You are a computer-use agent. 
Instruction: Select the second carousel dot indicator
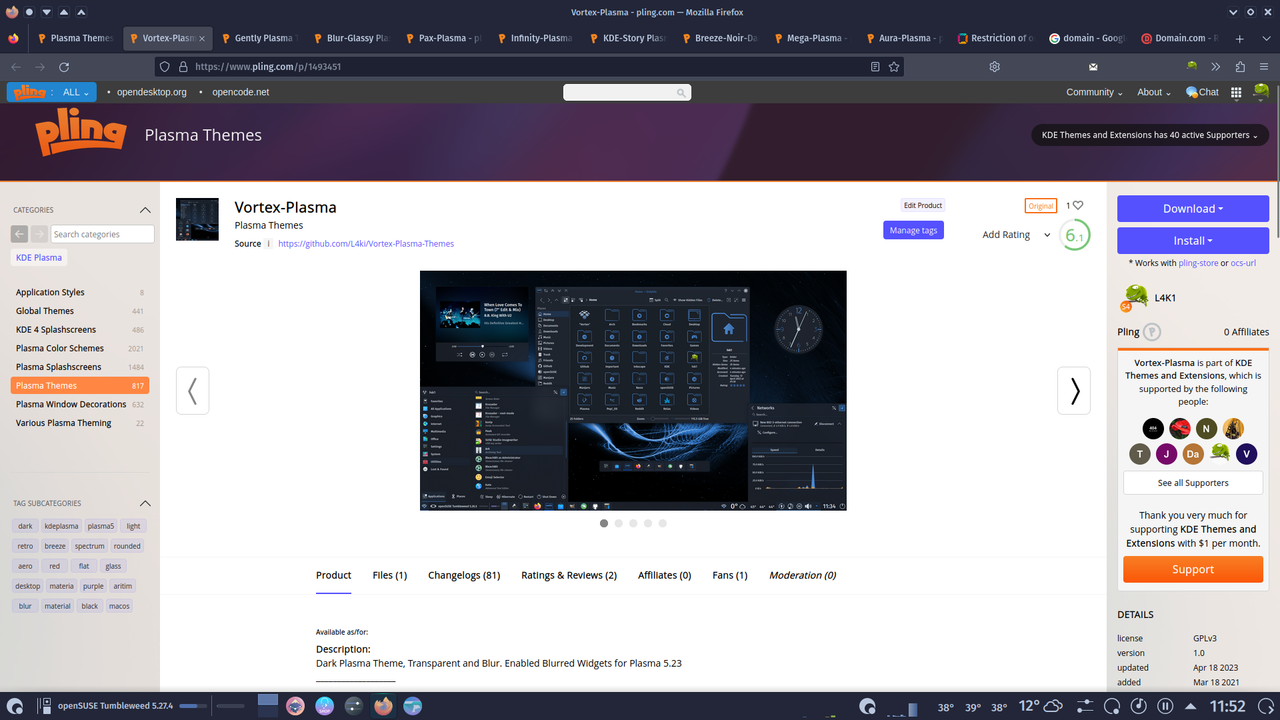[618, 522]
